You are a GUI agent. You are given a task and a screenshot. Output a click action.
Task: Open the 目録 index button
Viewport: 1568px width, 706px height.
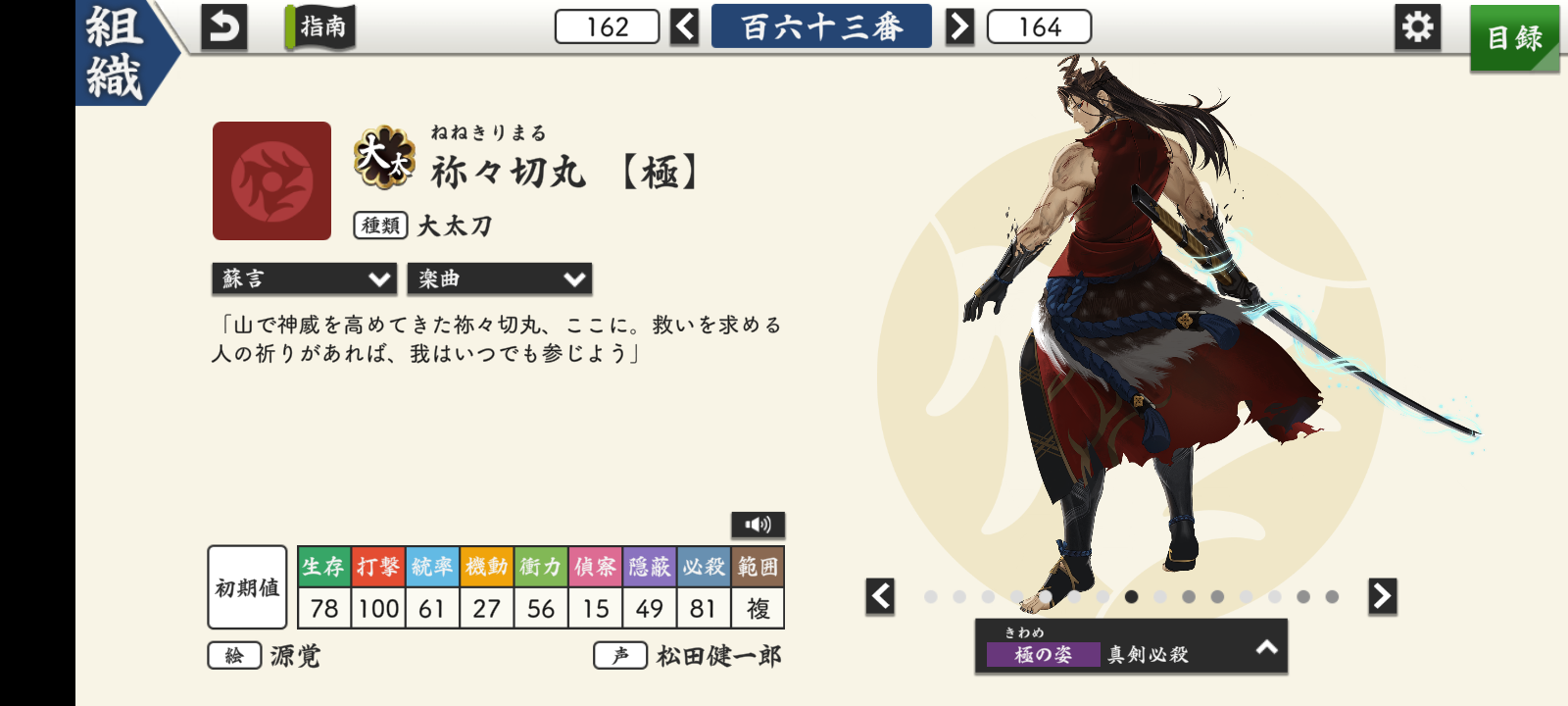coord(1514,38)
